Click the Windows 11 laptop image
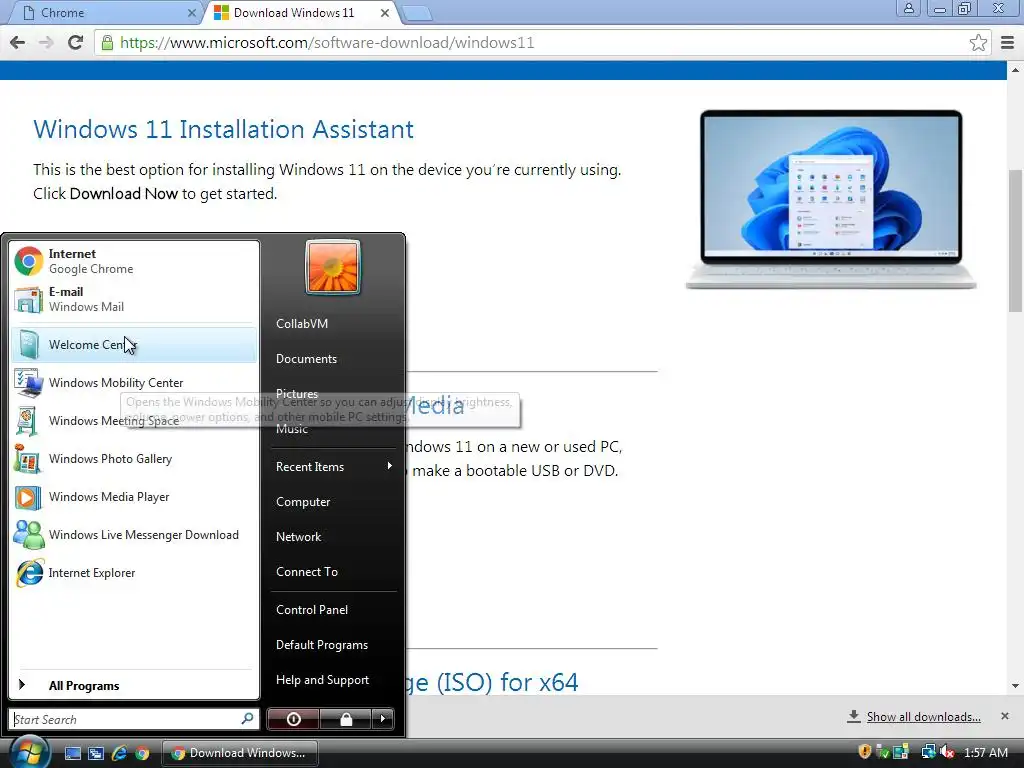1024x768 pixels. [x=831, y=199]
